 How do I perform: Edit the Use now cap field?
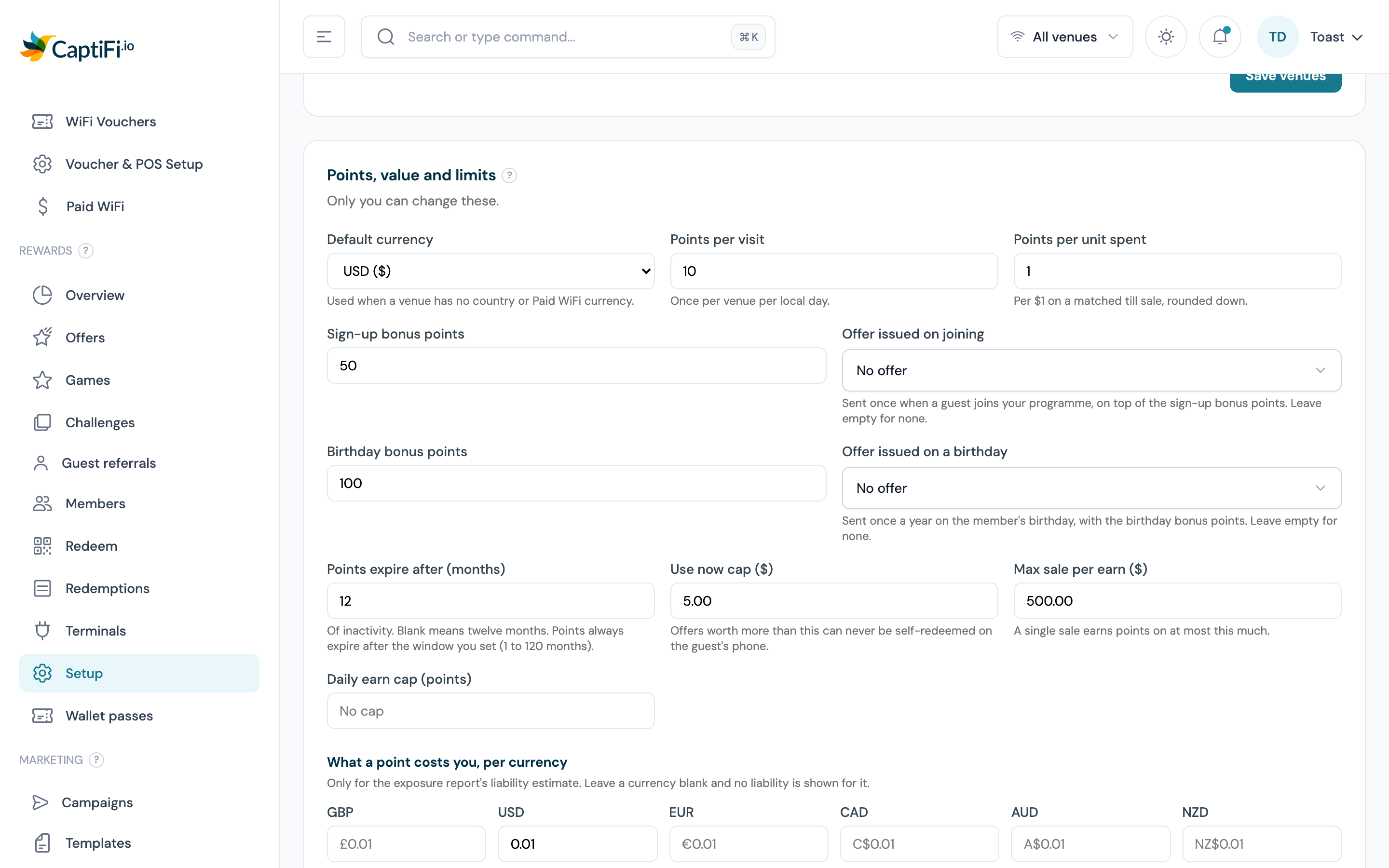[833, 601]
